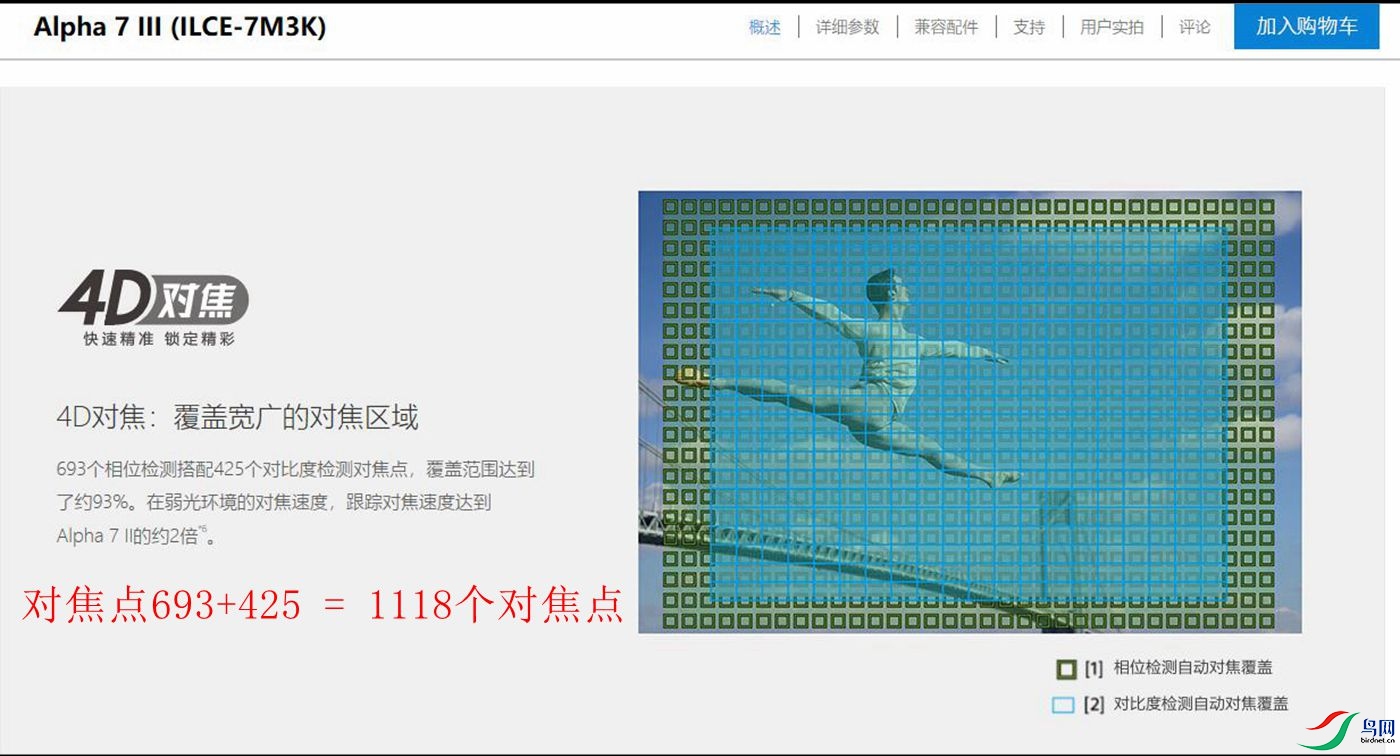Click the Alpha 7 III (ILCE-7M3K) title
Screen dimensions: 1400x756
(180, 27)
